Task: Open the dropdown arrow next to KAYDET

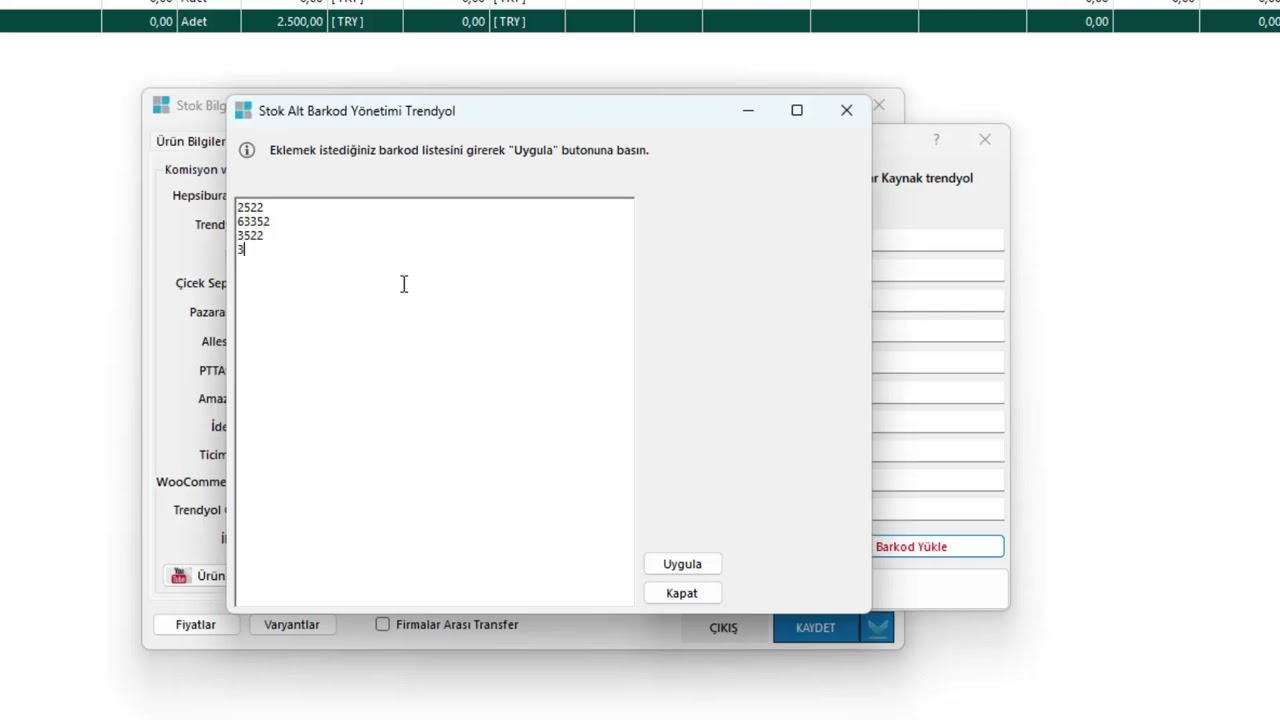Action: [879, 627]
